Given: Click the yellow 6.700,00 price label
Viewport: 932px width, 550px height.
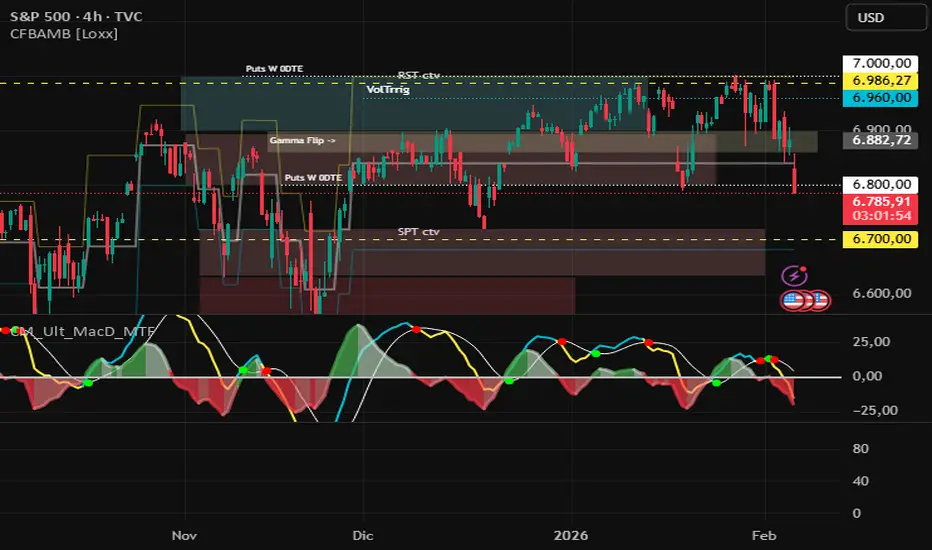Looking at the screenshot, I should tap(881, 239).
